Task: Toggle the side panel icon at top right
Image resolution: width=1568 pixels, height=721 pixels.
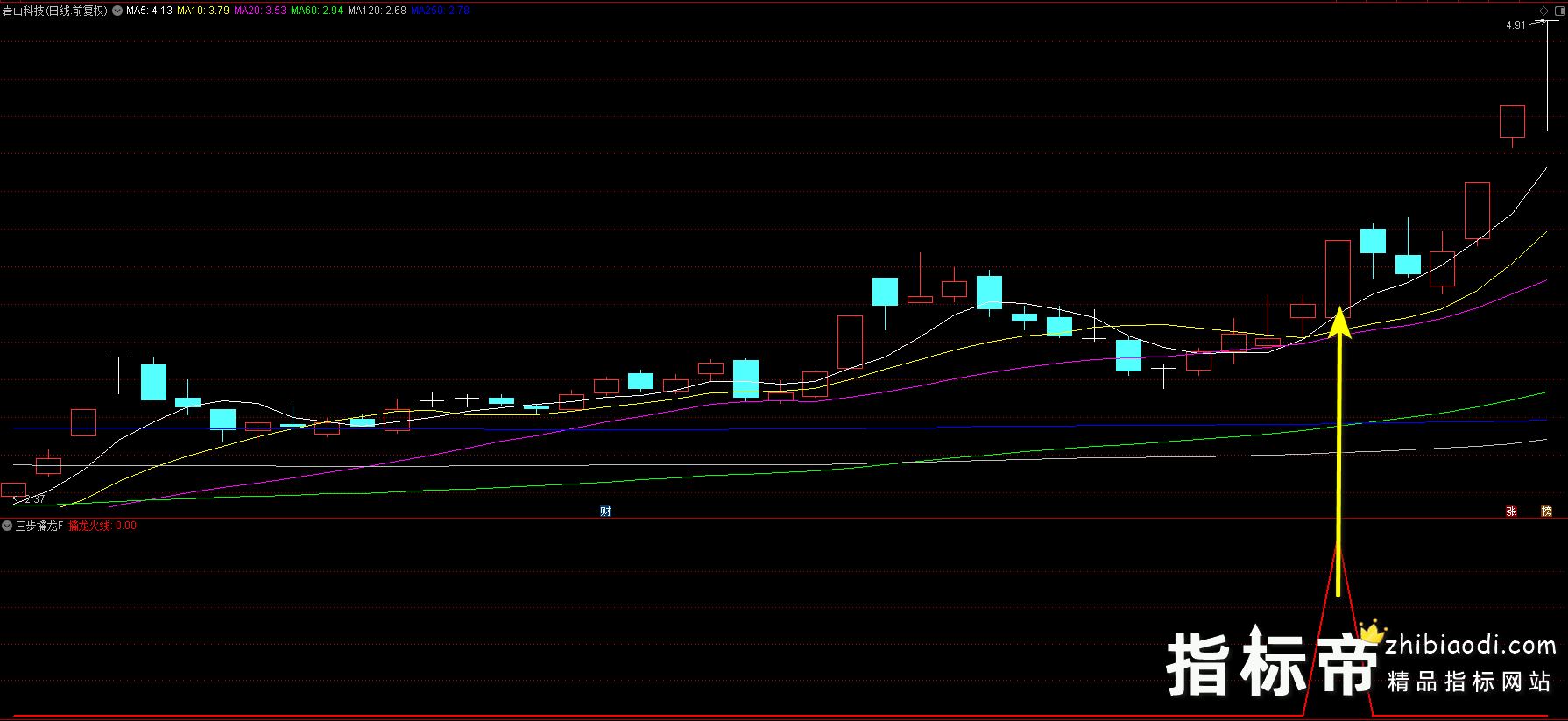Action: tap(1559, 11)
